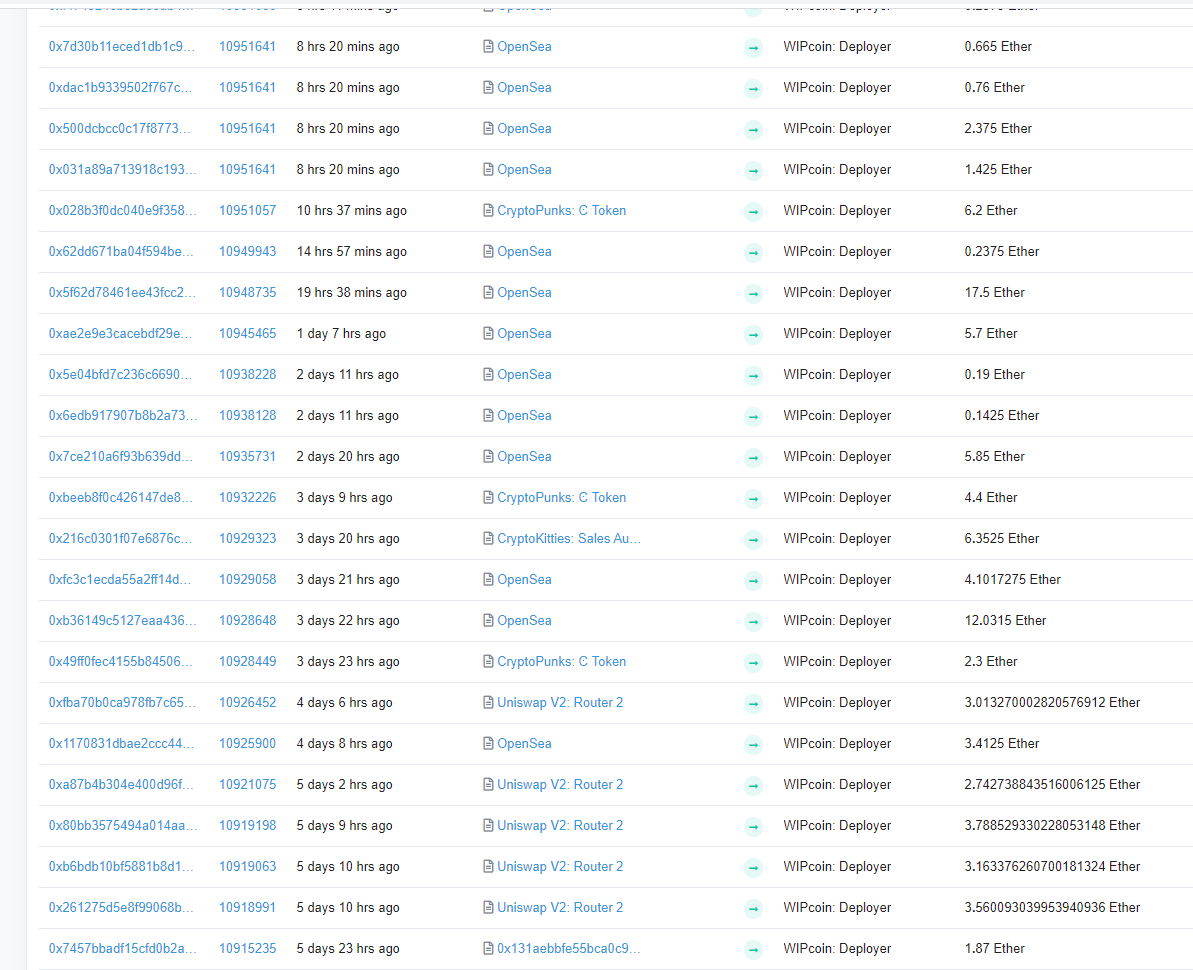Open block number 10932226
This screenshot has width=1193, height=970.
247,498
